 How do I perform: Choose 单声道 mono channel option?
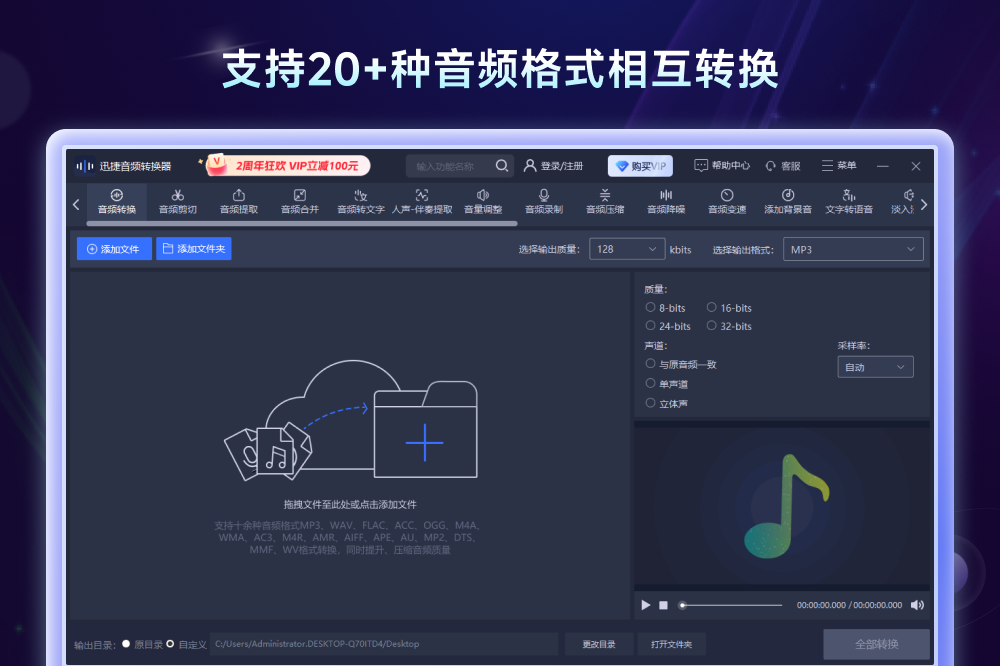coord(666,384)
